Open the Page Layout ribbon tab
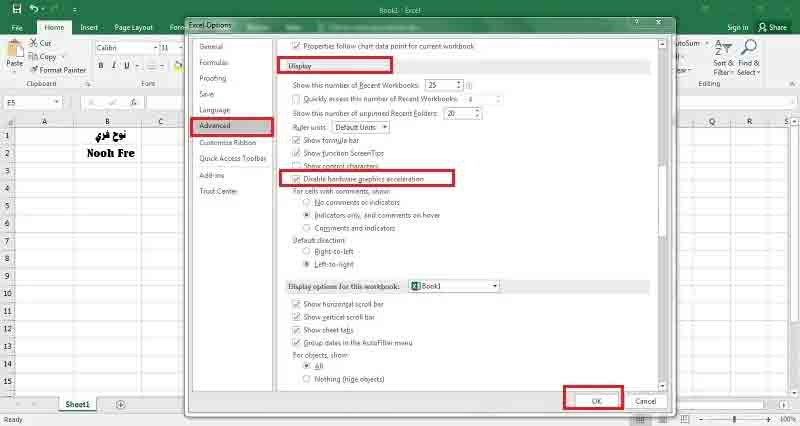Screen dimensions: 800x426 [133, 28]
